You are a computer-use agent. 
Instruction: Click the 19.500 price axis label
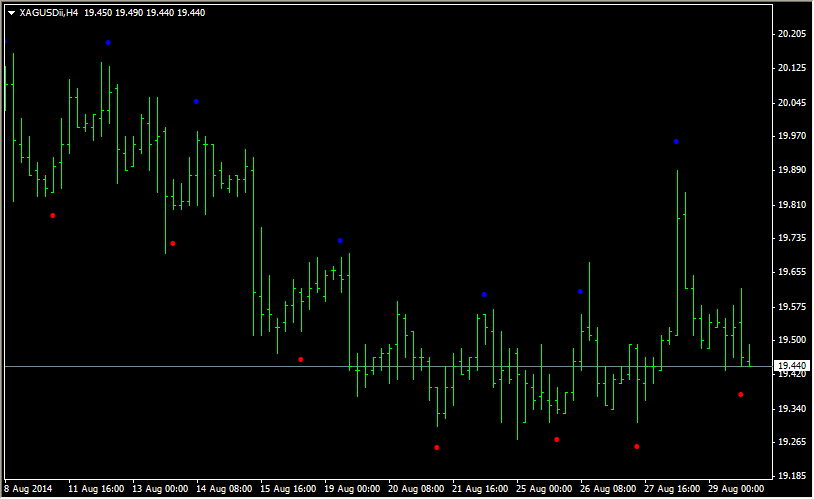(792, 340)
